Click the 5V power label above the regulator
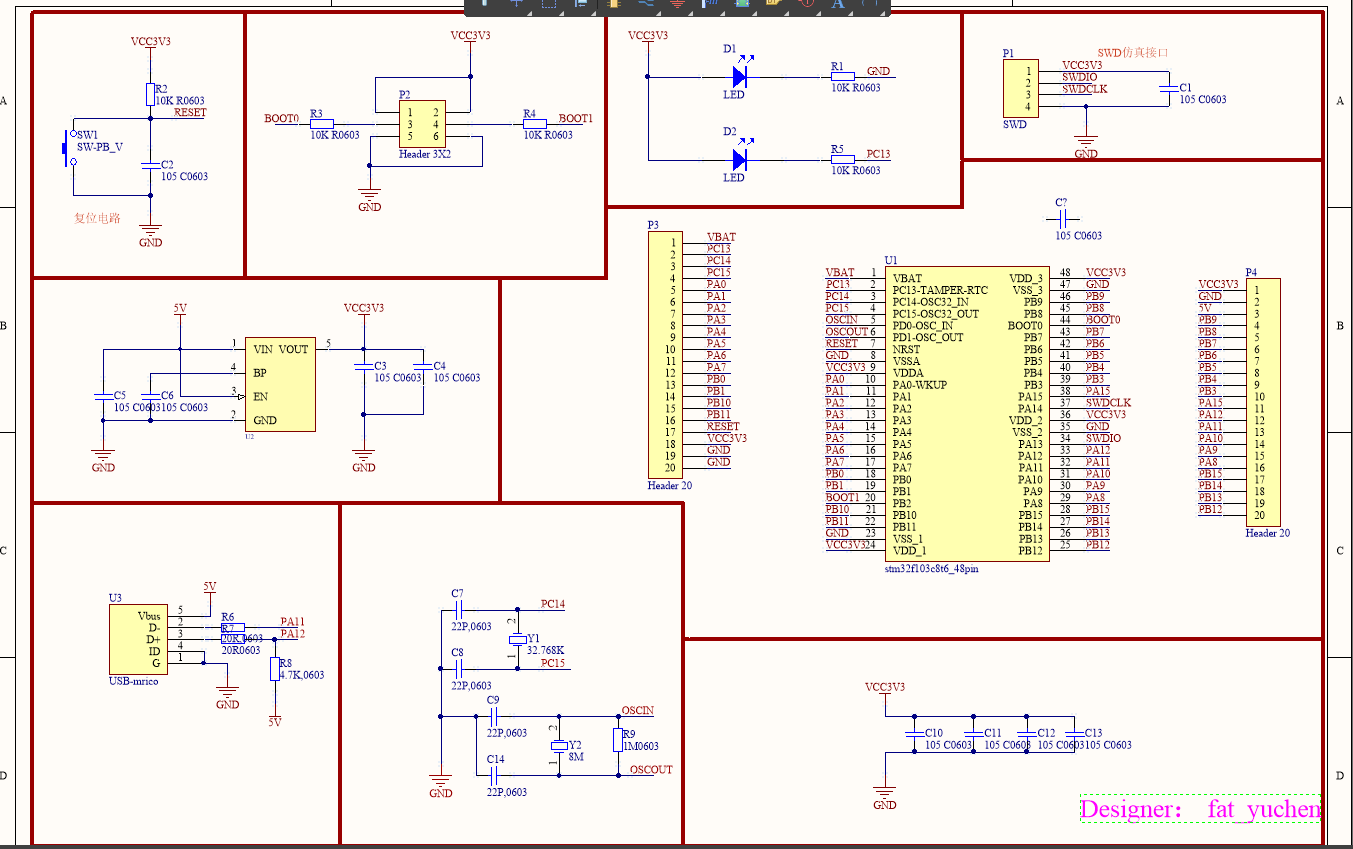 tap(180, 309)
